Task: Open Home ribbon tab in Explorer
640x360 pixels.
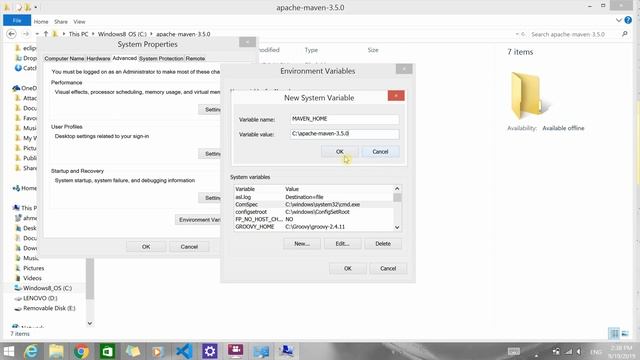Action: tap(41, 22)
